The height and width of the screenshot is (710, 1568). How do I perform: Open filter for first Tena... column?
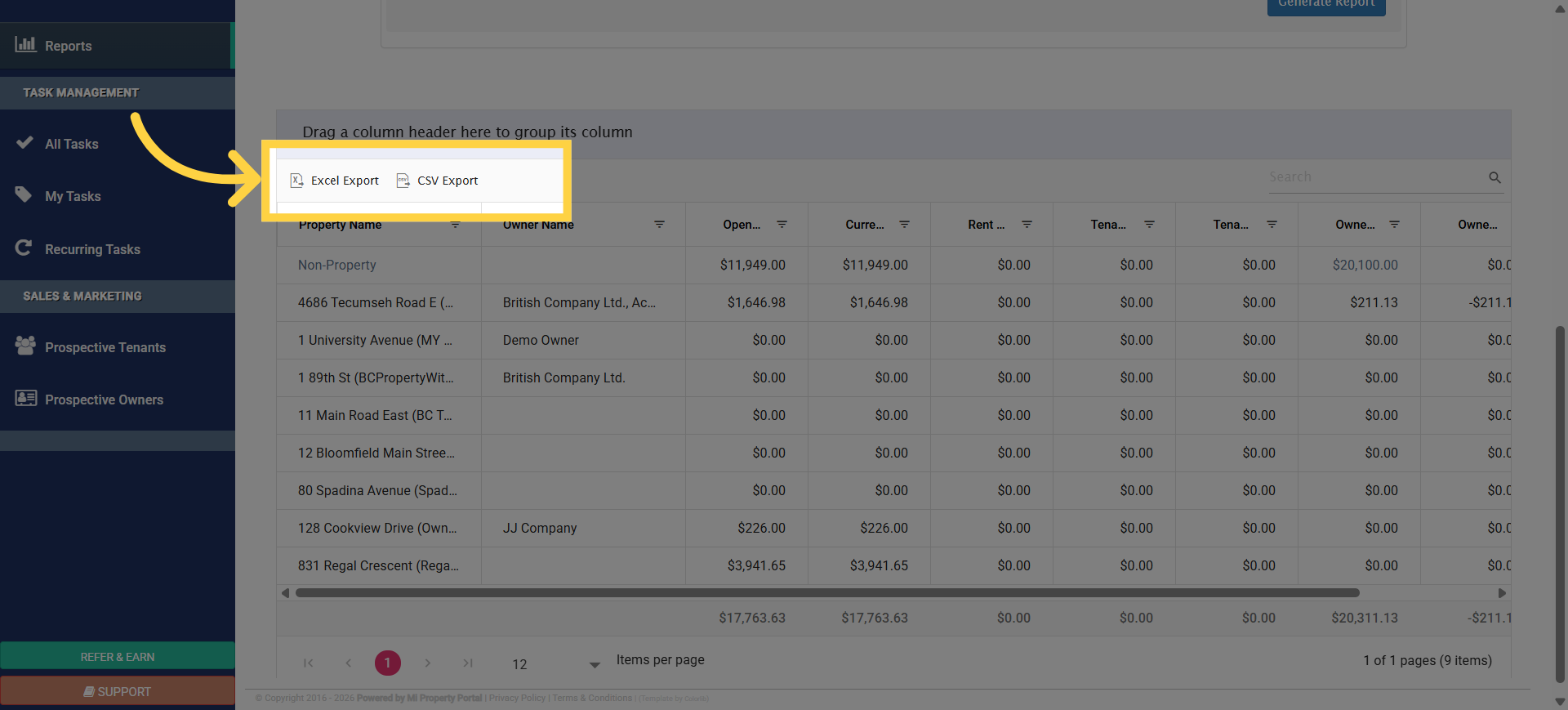click(x=1149, y=224)
